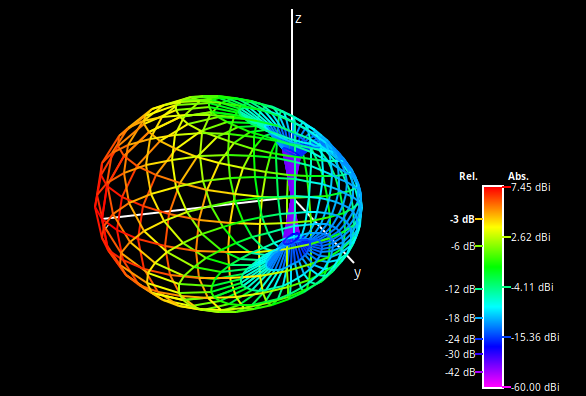The width and height of the screenshot is (586, 396).
Task: Click the -18 dB relative marker
Action: pyautogui.click(x=460, y=318)
